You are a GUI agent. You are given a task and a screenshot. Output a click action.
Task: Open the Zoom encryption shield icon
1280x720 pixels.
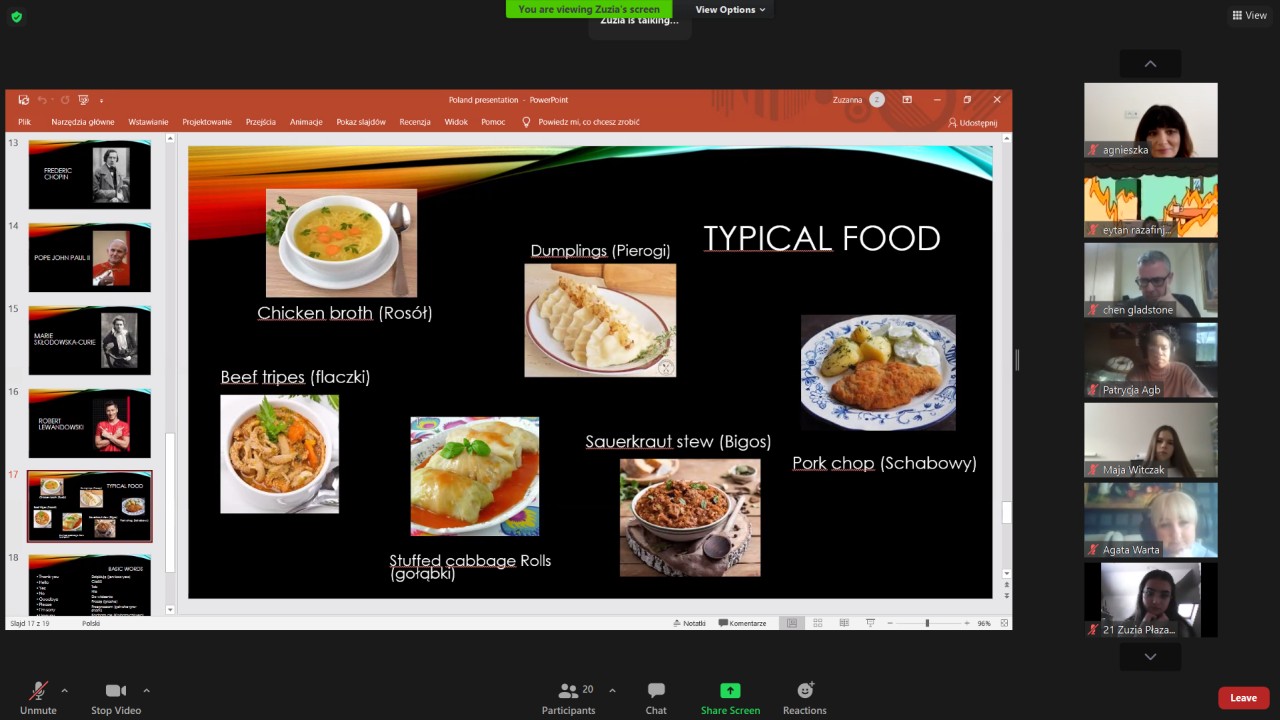[x=16, y=16]
